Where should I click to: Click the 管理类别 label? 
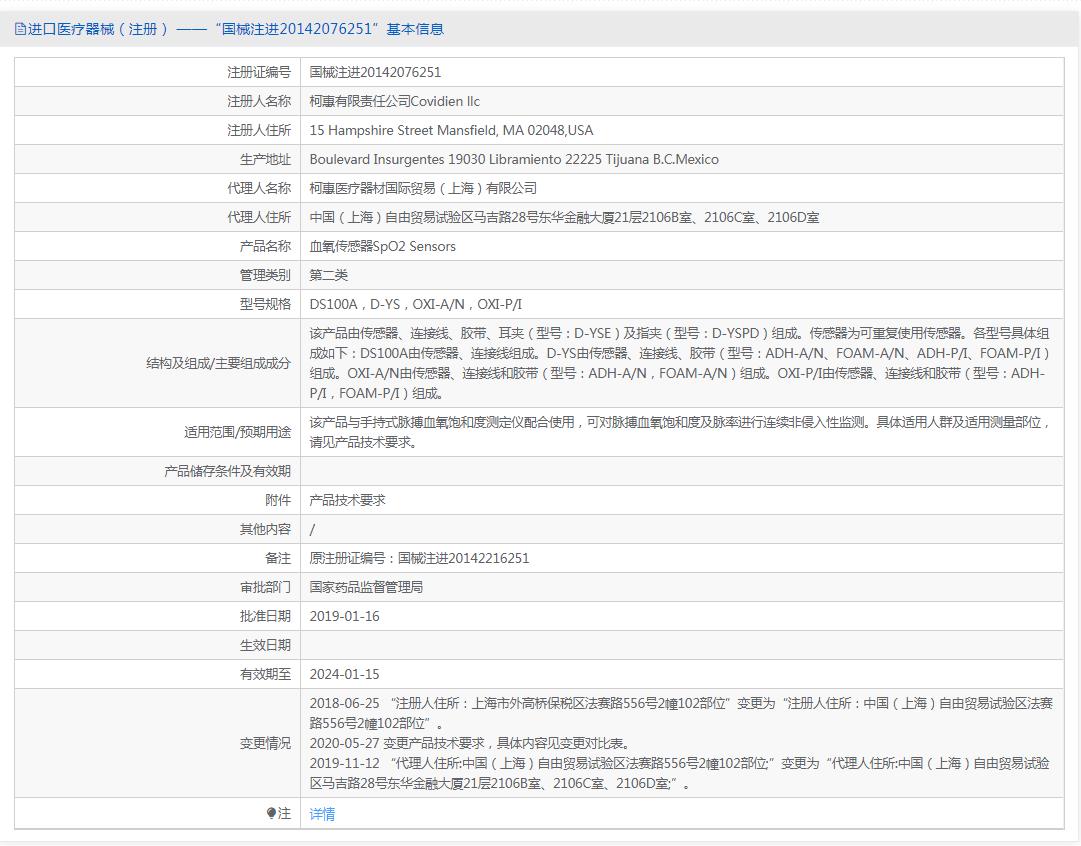point(265,275)
